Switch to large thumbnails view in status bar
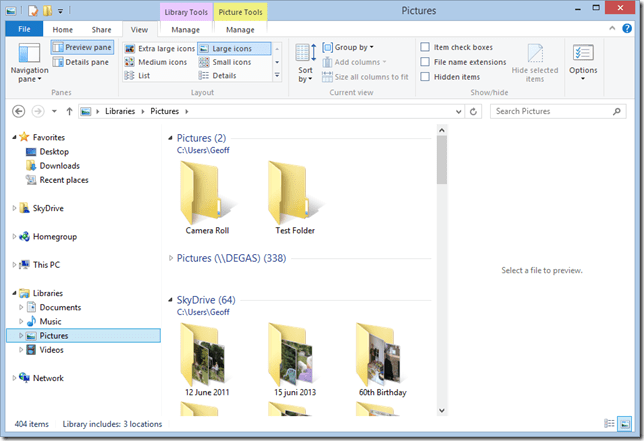 [x=625, y=423]
